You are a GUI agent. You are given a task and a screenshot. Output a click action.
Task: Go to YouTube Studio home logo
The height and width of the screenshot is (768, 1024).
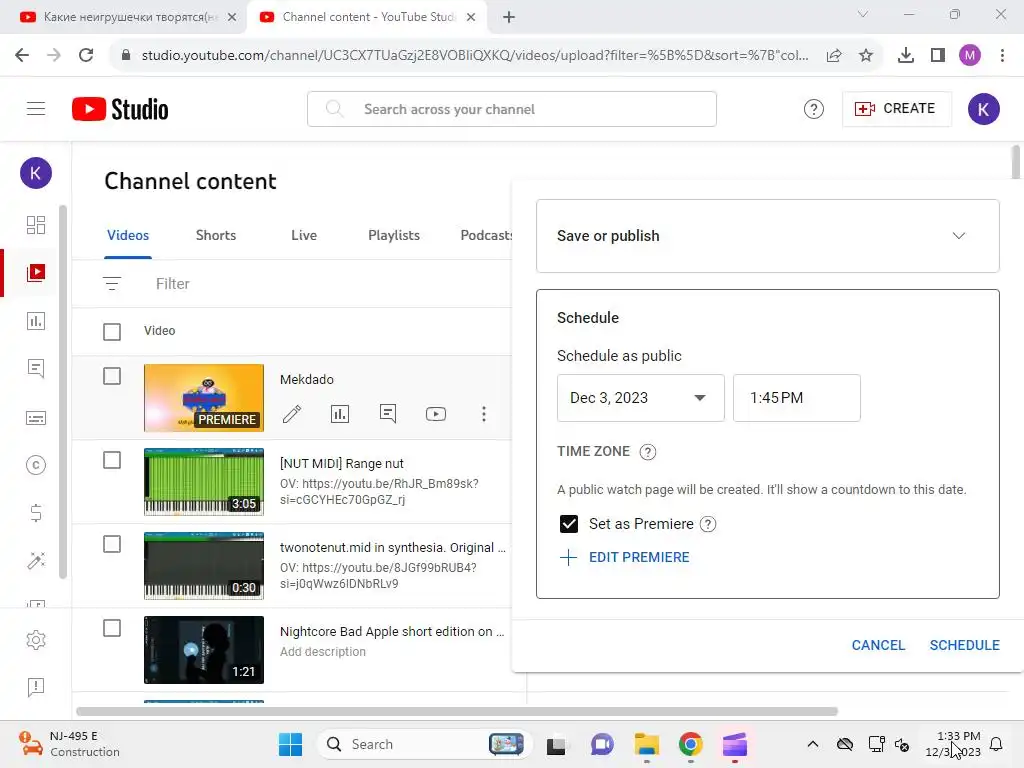[x=120, y=109]
